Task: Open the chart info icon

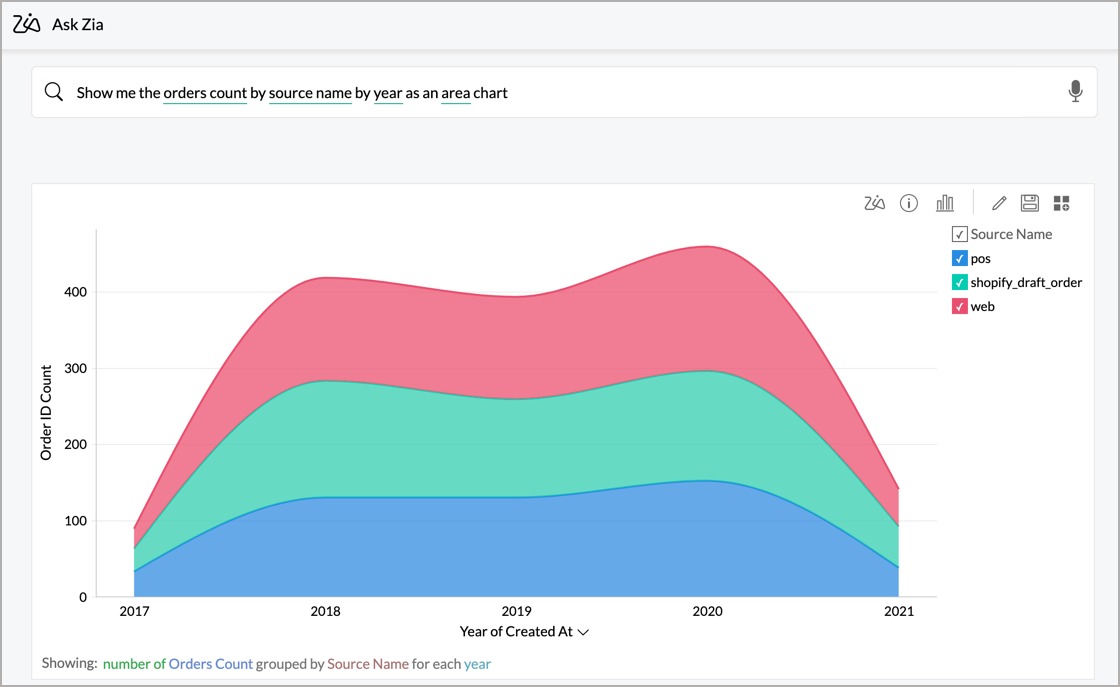Action: pyautogui.click(x=909, y=204)
